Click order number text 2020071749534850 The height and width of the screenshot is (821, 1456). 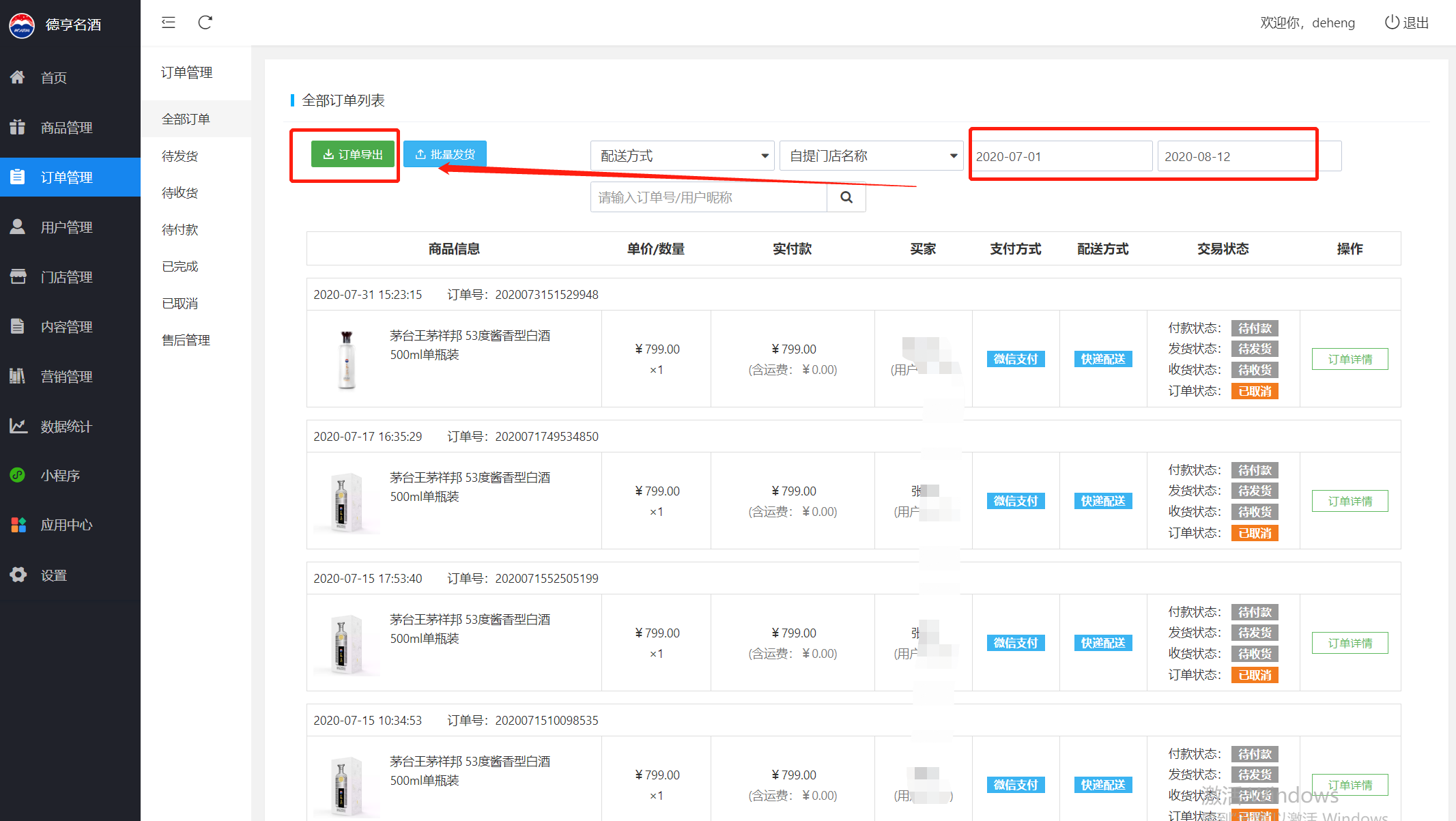click(547, 437)
